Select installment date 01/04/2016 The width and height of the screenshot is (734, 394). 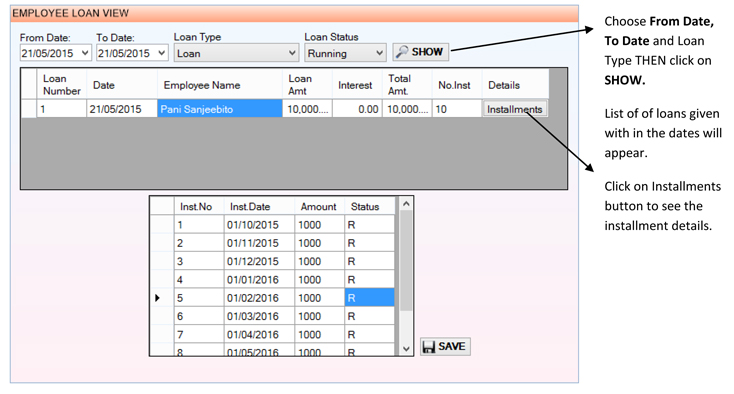tap(259, 334)
